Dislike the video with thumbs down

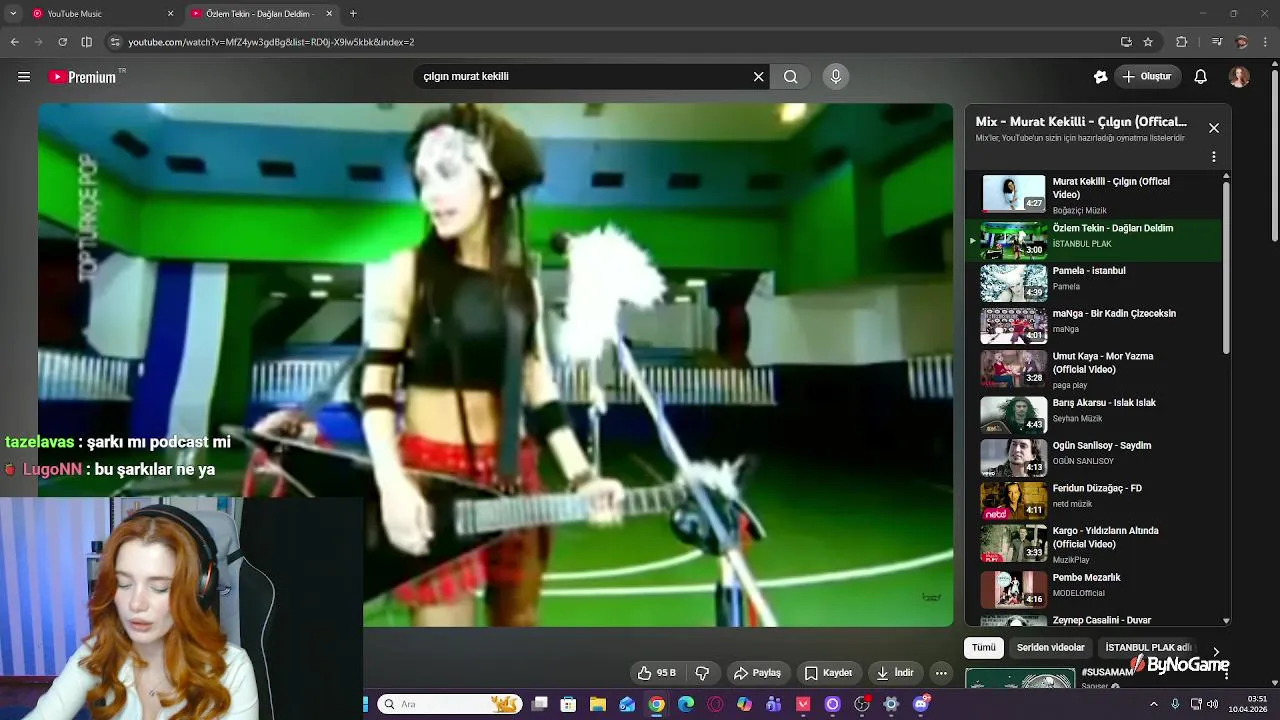702,673
